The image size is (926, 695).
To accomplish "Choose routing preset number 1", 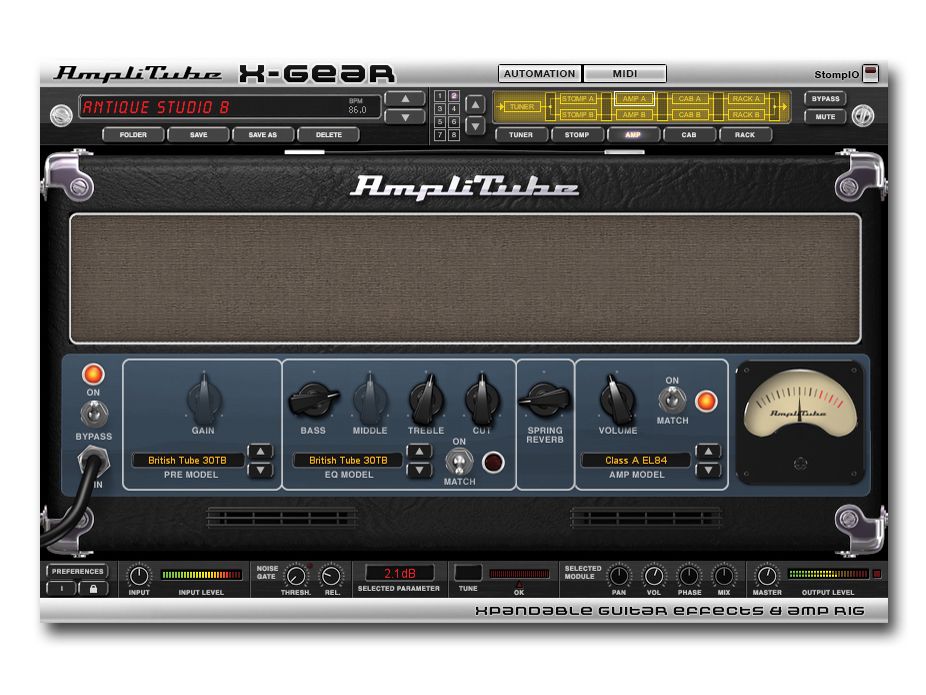I will pos(440,96).
